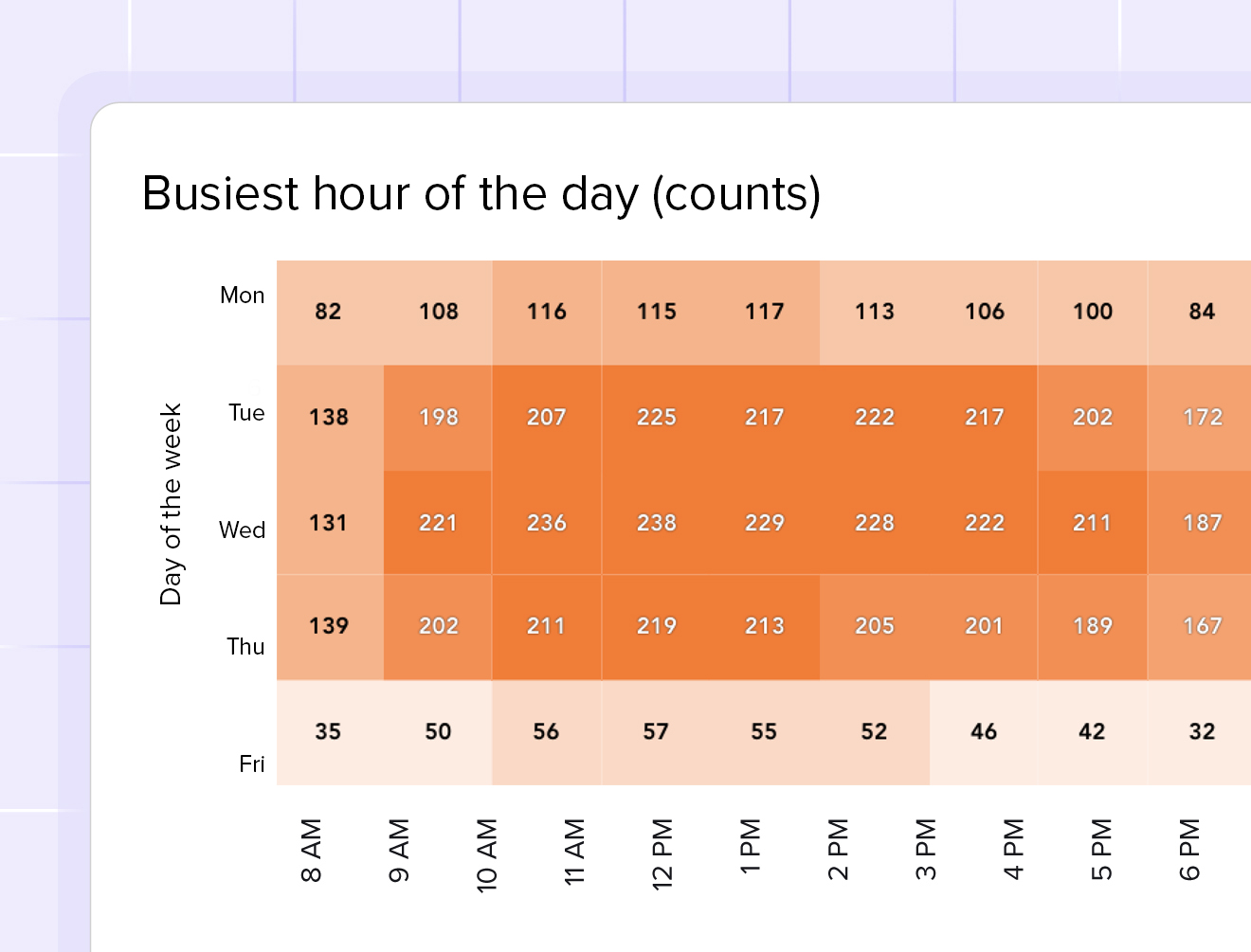Click the chart title 'Busiest hour of the day (counts)'

tap(481, 194)
